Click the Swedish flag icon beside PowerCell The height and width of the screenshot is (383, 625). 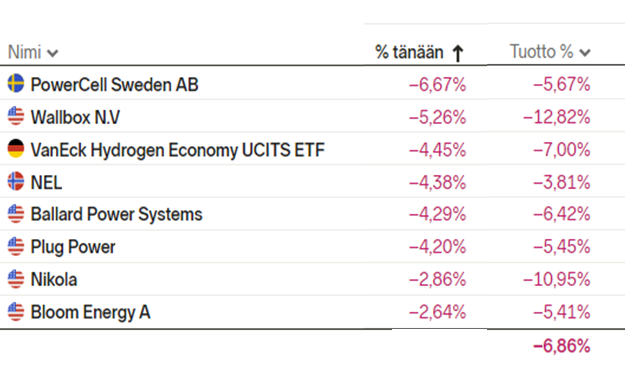16,83
